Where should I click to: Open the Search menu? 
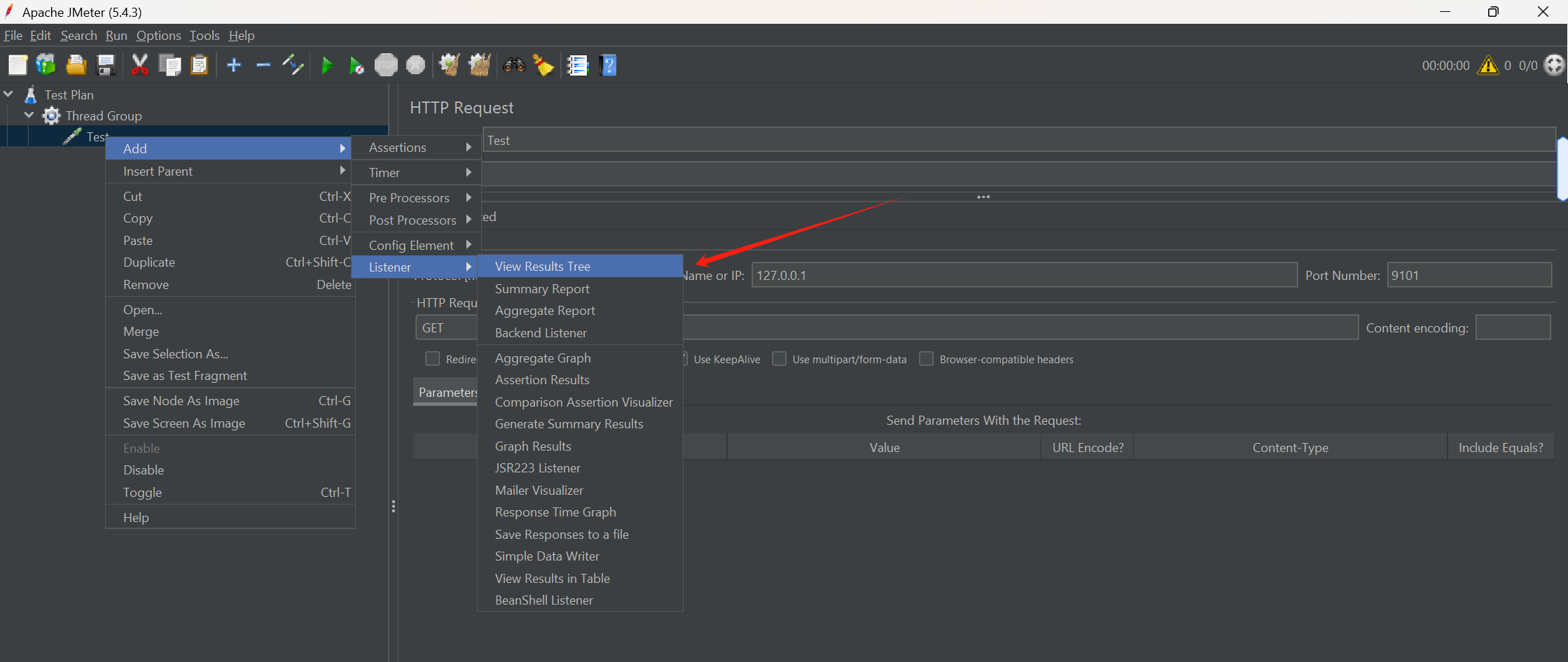pos(78,35)
